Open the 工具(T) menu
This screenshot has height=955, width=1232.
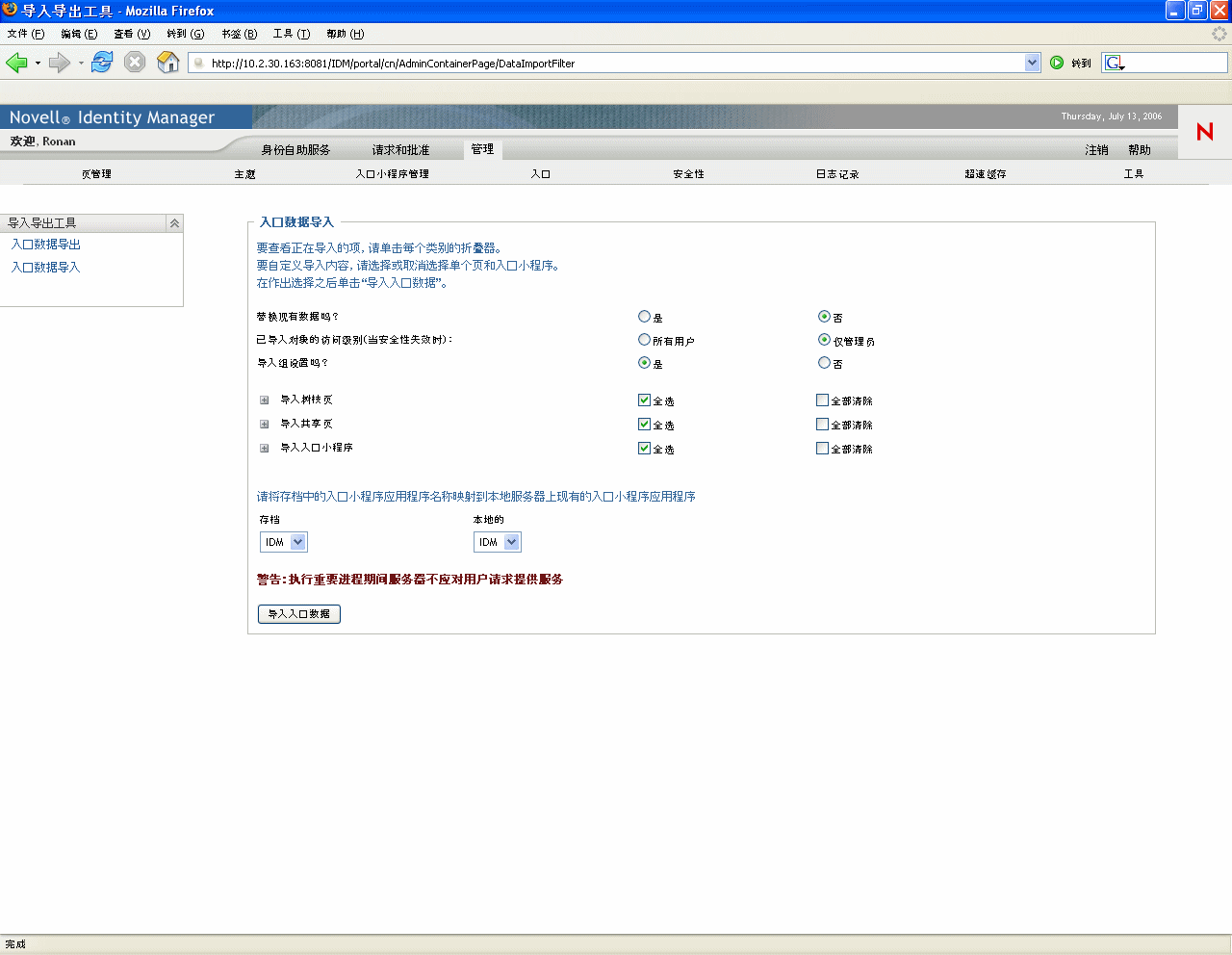click(x=290, y=33)
